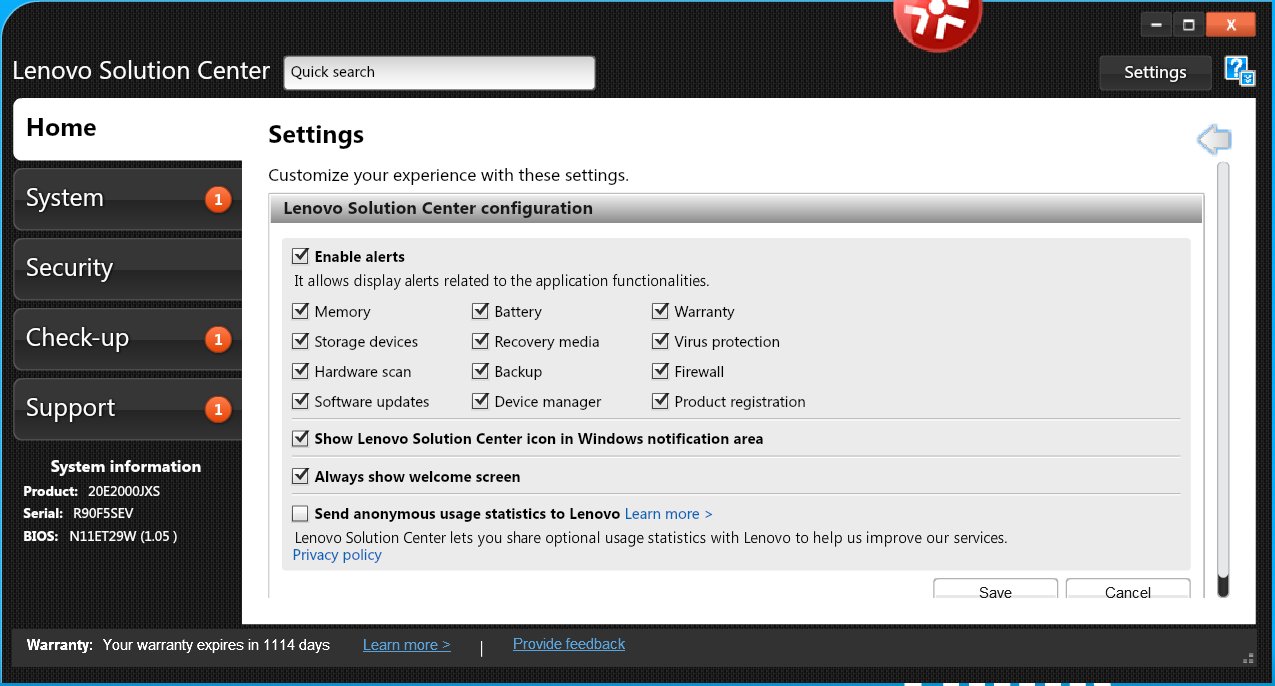This screenshot has height=686, width=1275.
Task: Switch to the System tab
Action: [128, 199]
